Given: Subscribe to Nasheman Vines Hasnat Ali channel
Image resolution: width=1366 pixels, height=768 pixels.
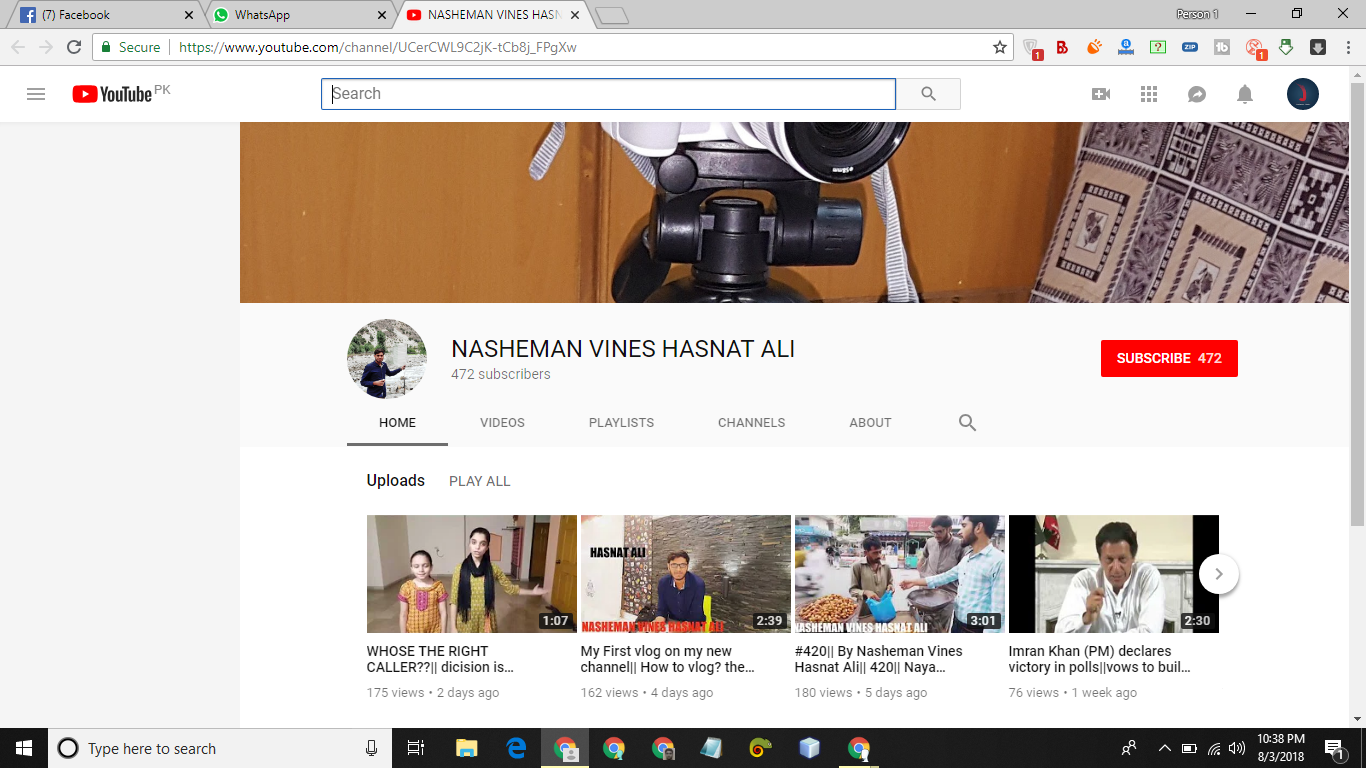Looking at the screenshot, I should point(1169,358).
